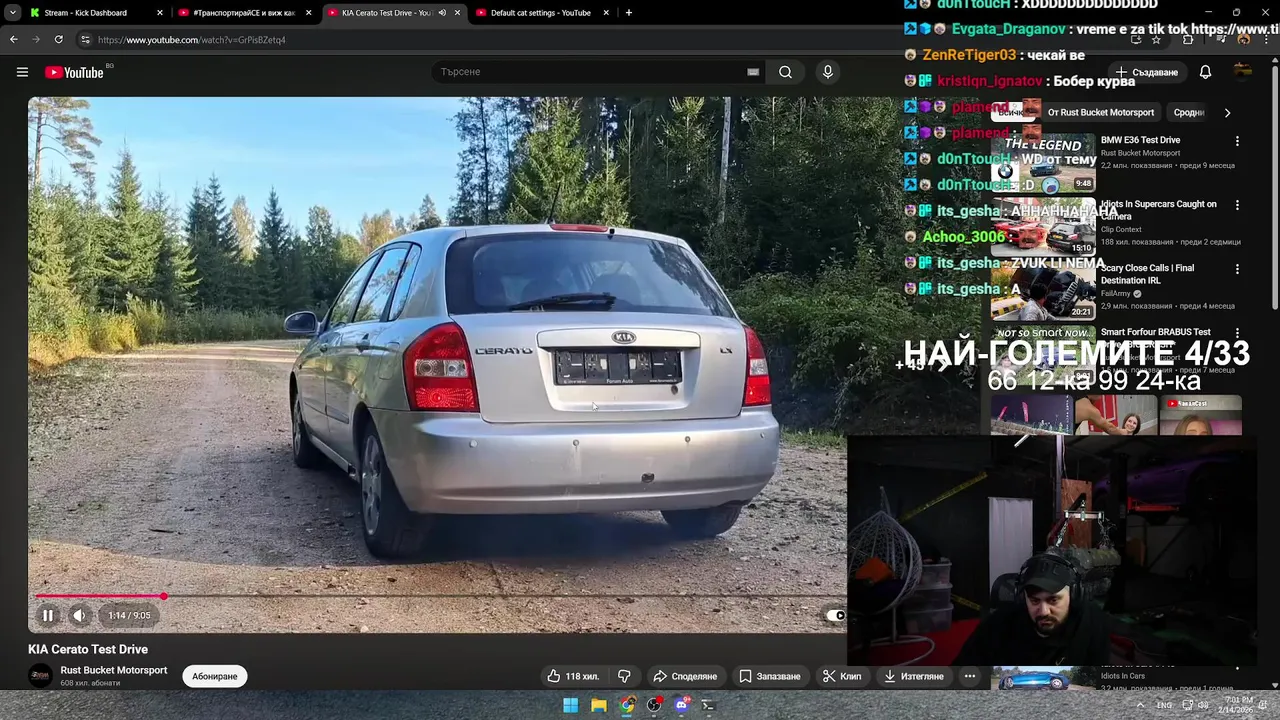This screenshot has height=720, width=1280.
Task: Dislike the video
Action: tap(624, 677)
